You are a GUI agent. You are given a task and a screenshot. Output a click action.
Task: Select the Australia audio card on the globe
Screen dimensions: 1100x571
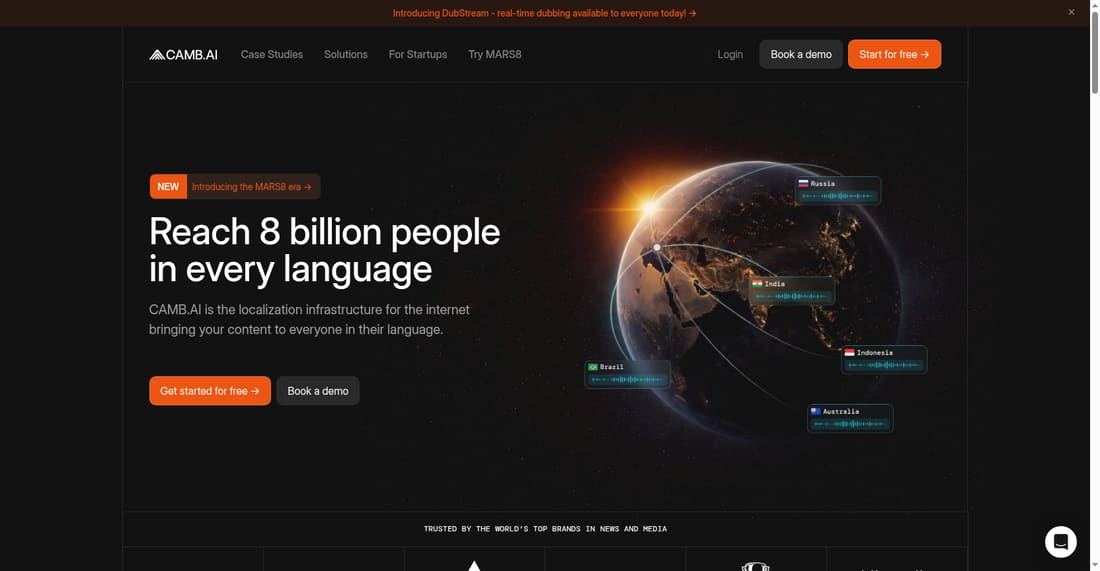point(850,418)
